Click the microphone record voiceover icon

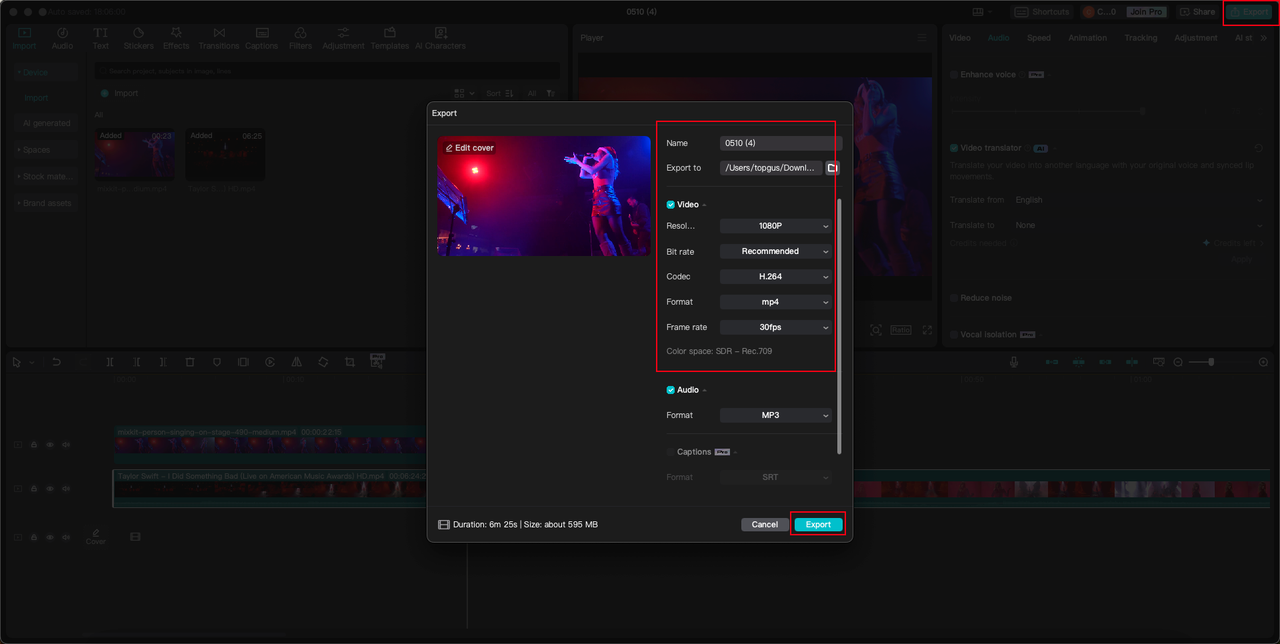1014,362
